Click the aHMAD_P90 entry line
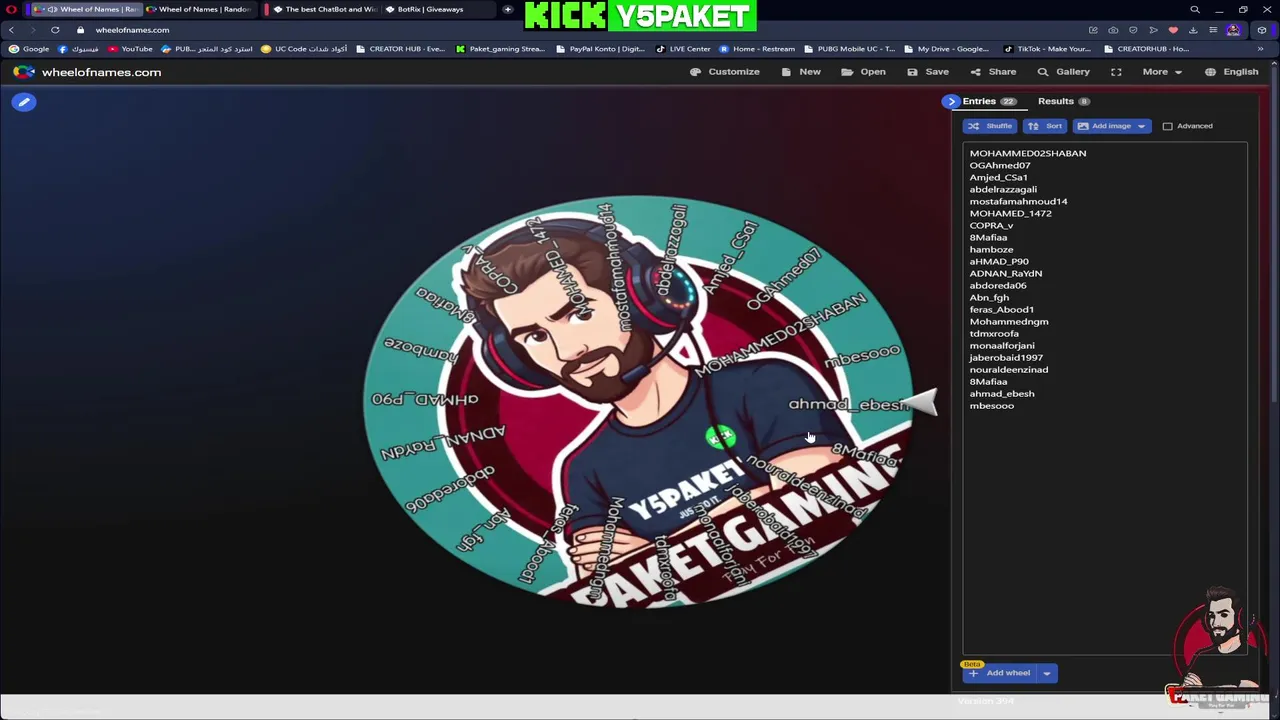The width and height of the screenshot is (1280, 720). tap(998, 261)
